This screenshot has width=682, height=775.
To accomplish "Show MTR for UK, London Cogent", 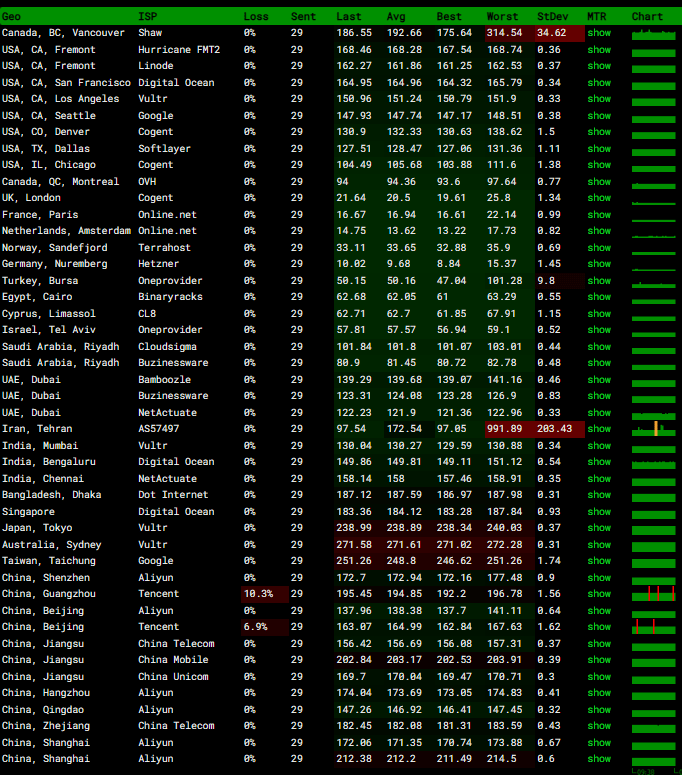I will point(599,198).
